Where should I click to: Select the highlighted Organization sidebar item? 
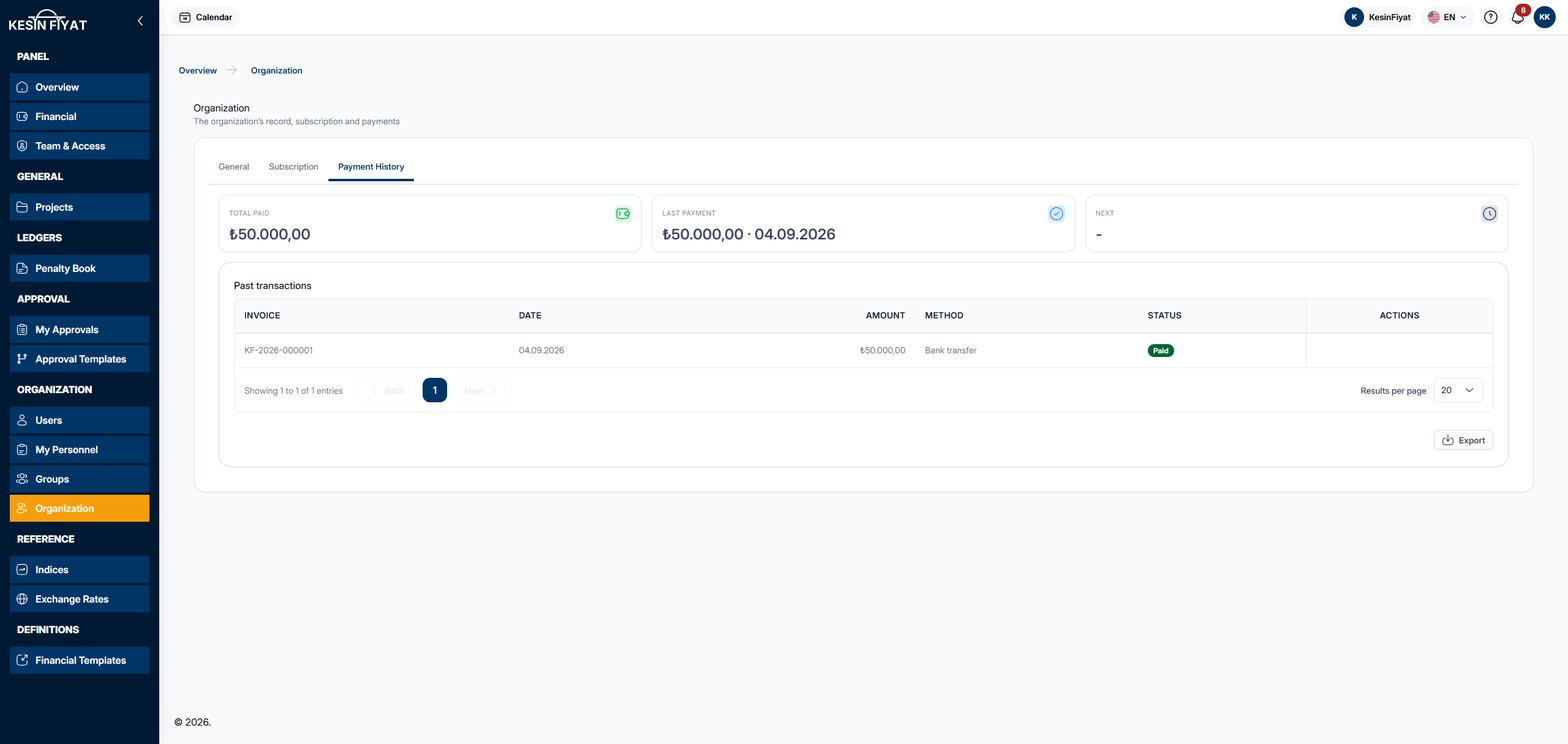tap(79, 509)
